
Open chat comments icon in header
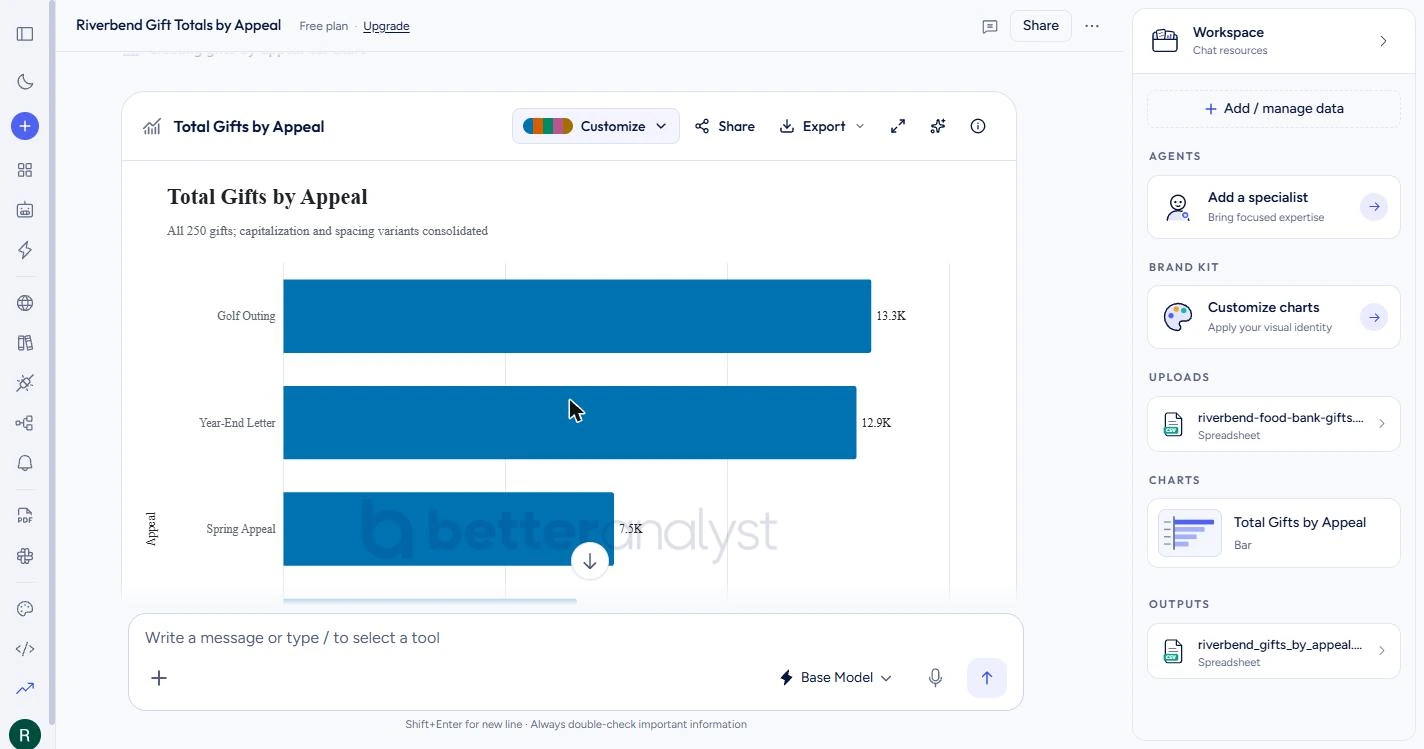990,26
